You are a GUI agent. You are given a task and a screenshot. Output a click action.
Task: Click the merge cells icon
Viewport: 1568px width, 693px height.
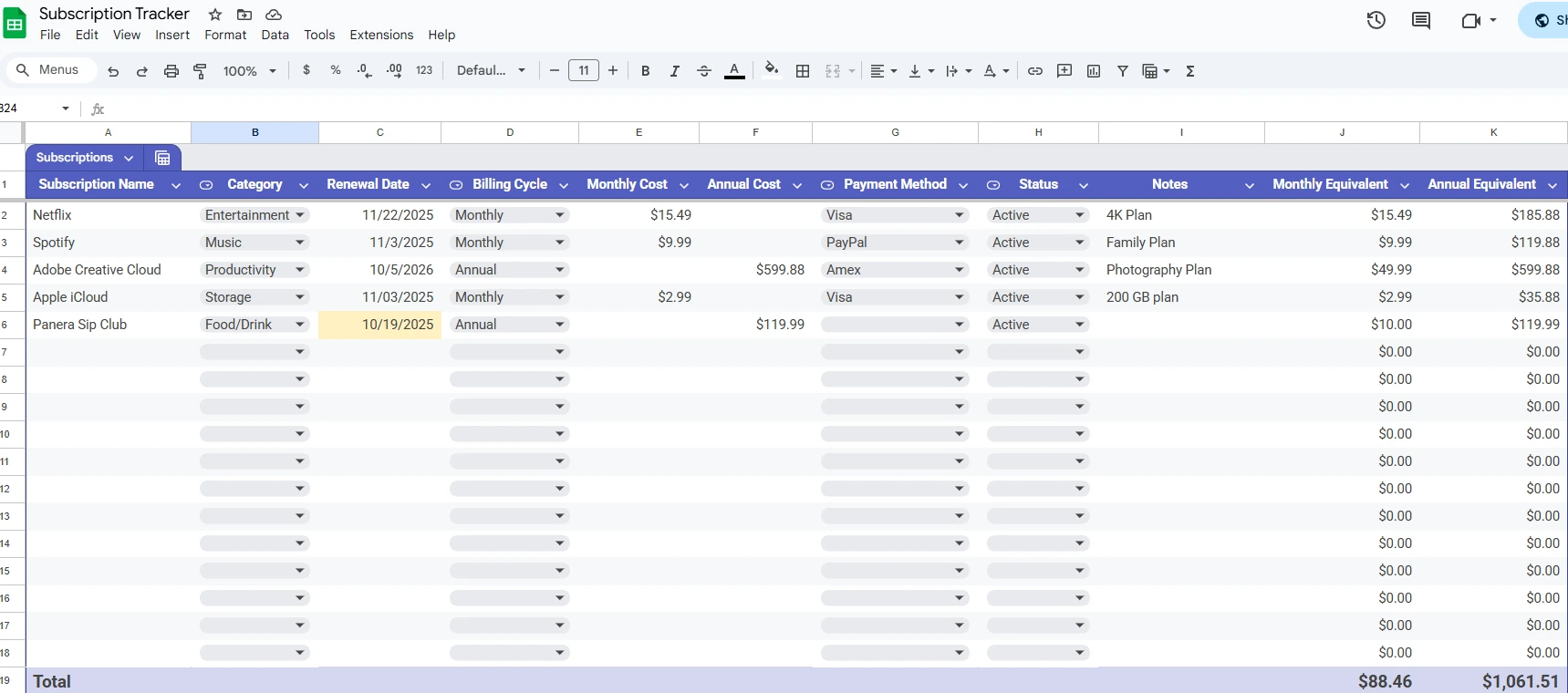(x=833, y=71)
